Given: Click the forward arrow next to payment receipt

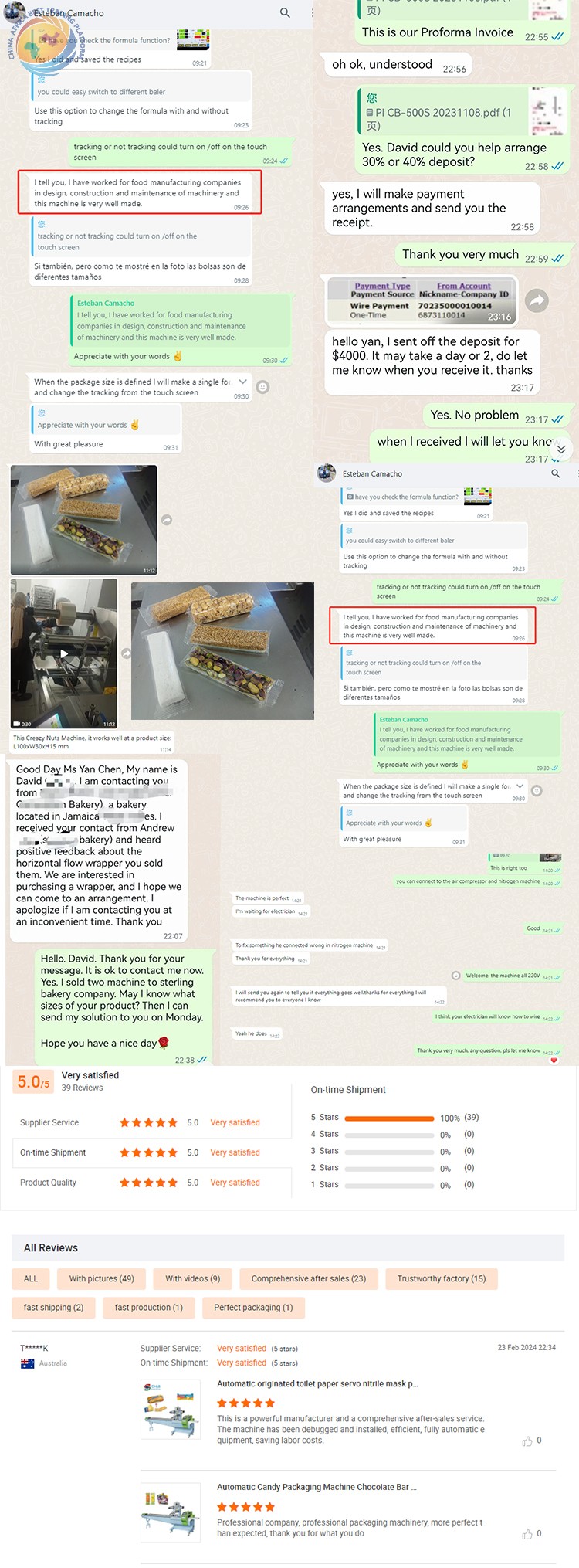Looking at the screenshot, I should [x=537, y=300].
